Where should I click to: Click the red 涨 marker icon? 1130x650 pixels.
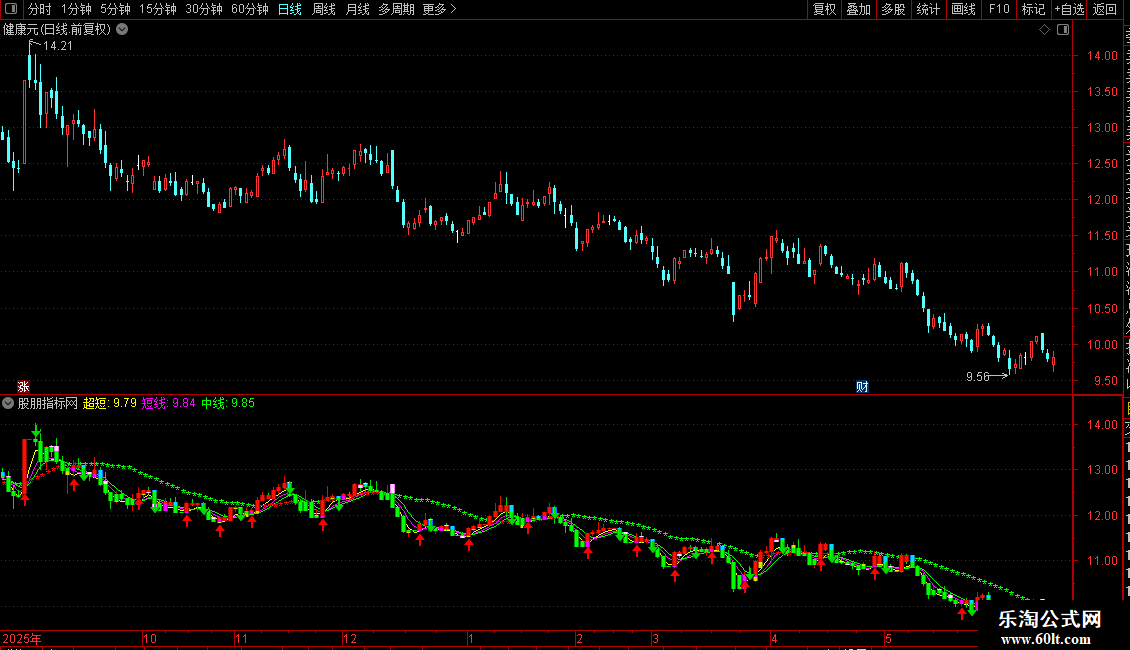[x=23, y=387]
